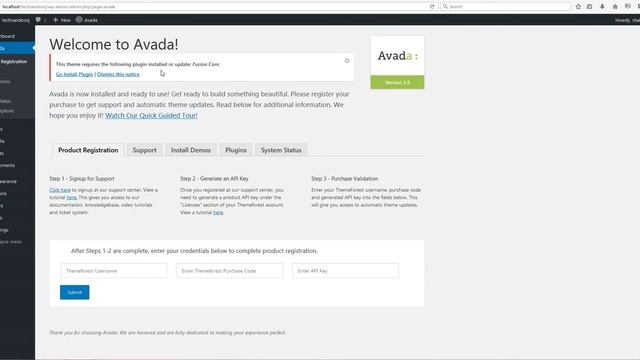Click the browser reload icon
640x360 pixels.
point(432,7)
